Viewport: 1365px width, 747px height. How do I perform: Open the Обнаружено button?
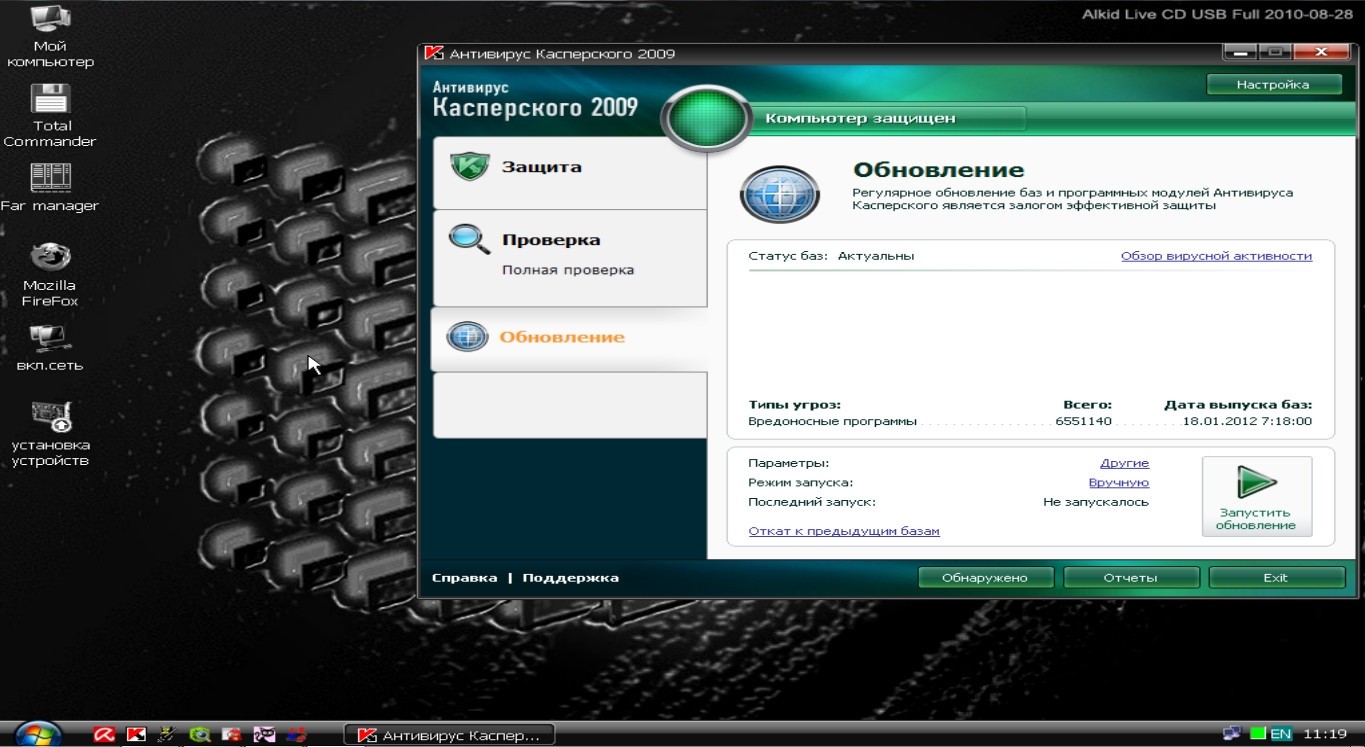(985, 578)
